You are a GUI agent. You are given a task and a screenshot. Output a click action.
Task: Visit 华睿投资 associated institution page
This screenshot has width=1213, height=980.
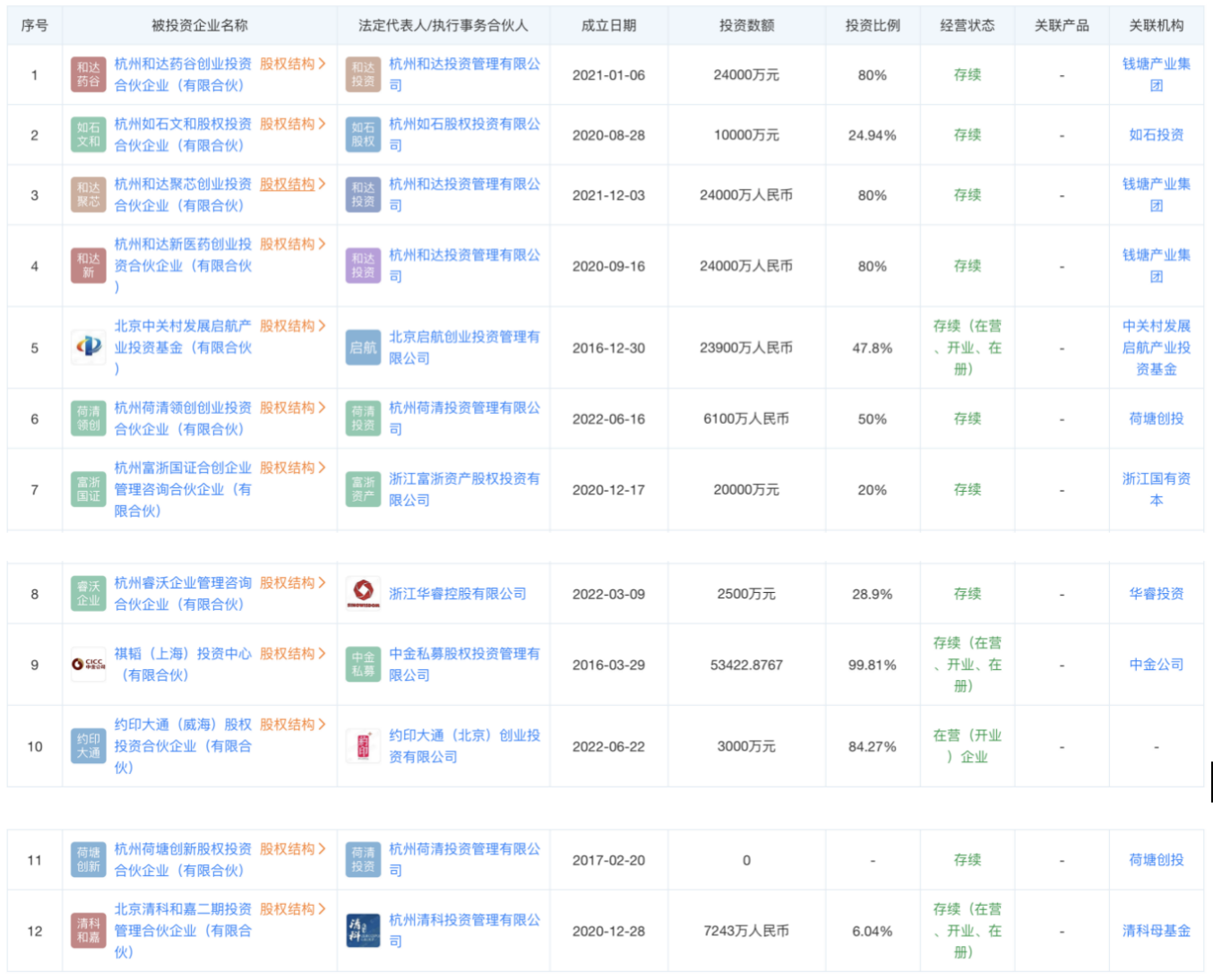coord(1156,593)
